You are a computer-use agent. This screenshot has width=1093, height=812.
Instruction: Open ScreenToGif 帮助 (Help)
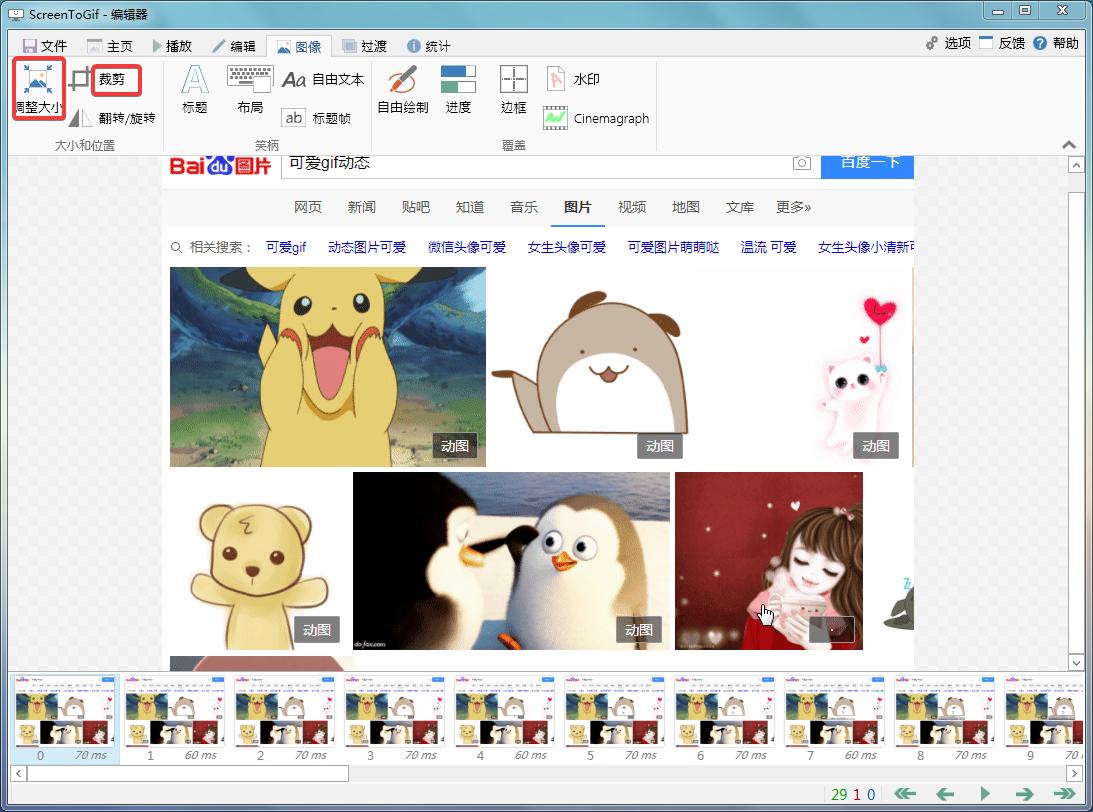point(1058,43)
